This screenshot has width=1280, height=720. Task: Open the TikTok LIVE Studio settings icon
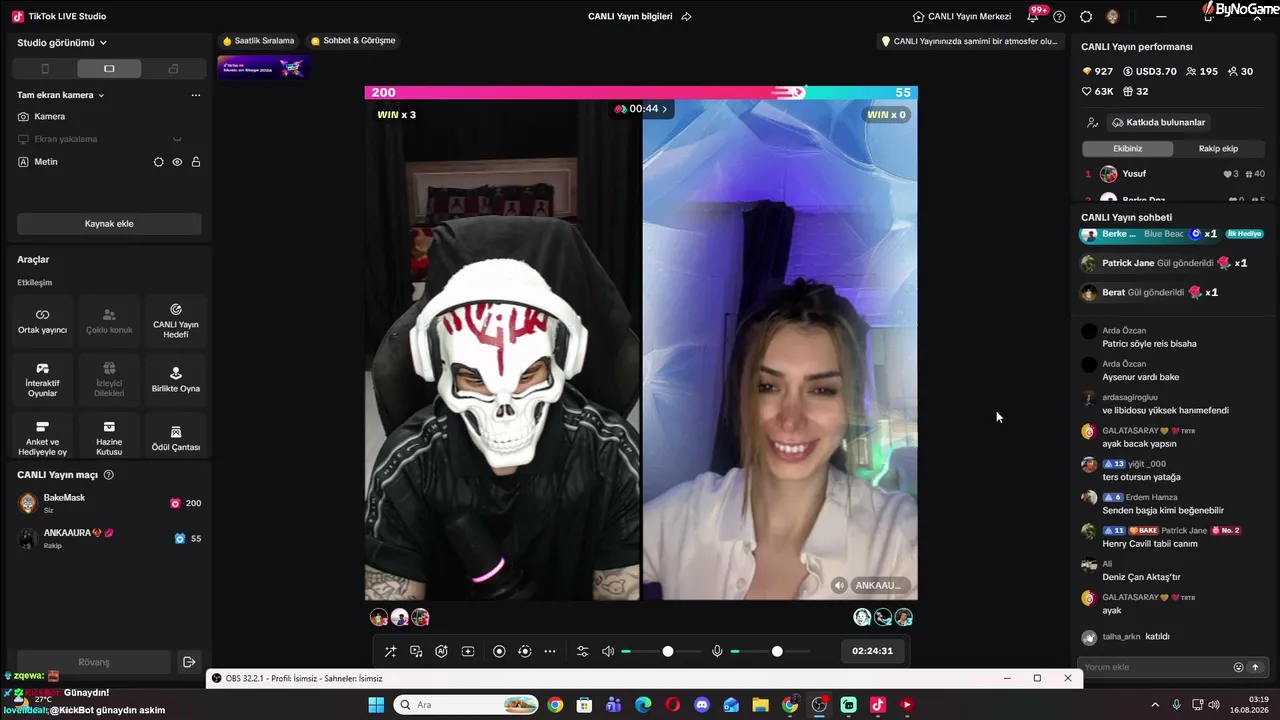(x=1086, y=17)
